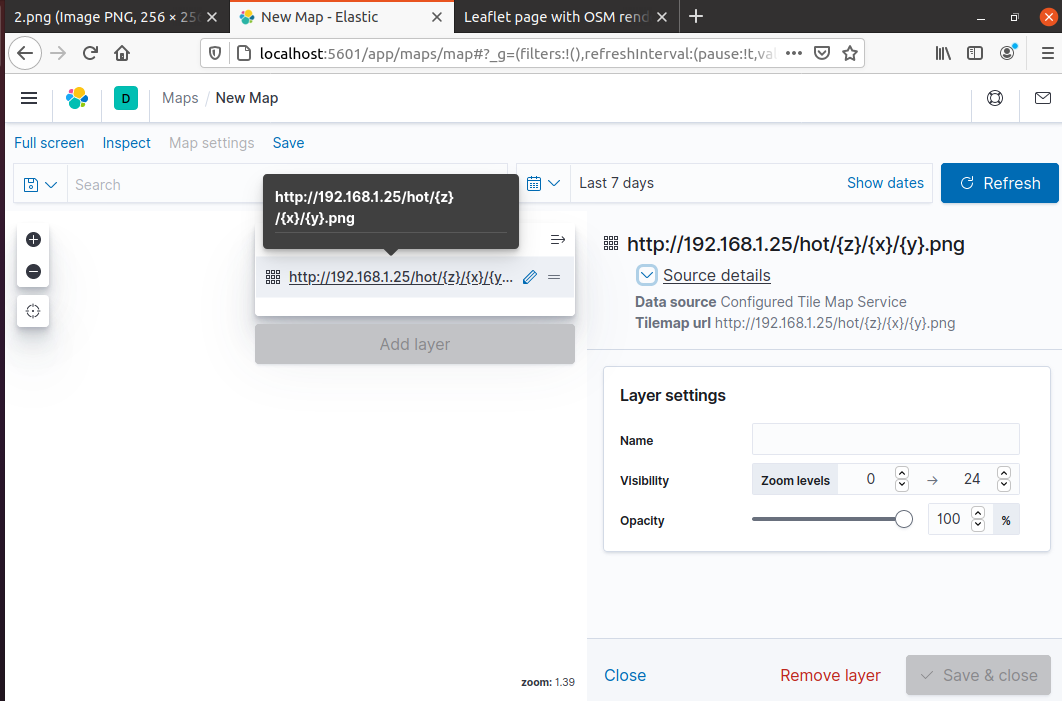Adjust the Opacity slider handle

coord(904,519)
